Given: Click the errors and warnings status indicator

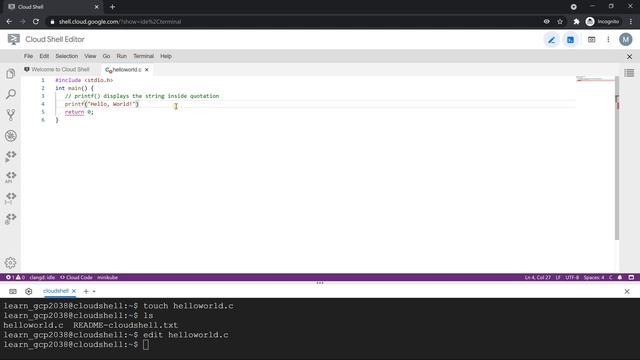Looking at the screenshot, I should coord(16,277).
